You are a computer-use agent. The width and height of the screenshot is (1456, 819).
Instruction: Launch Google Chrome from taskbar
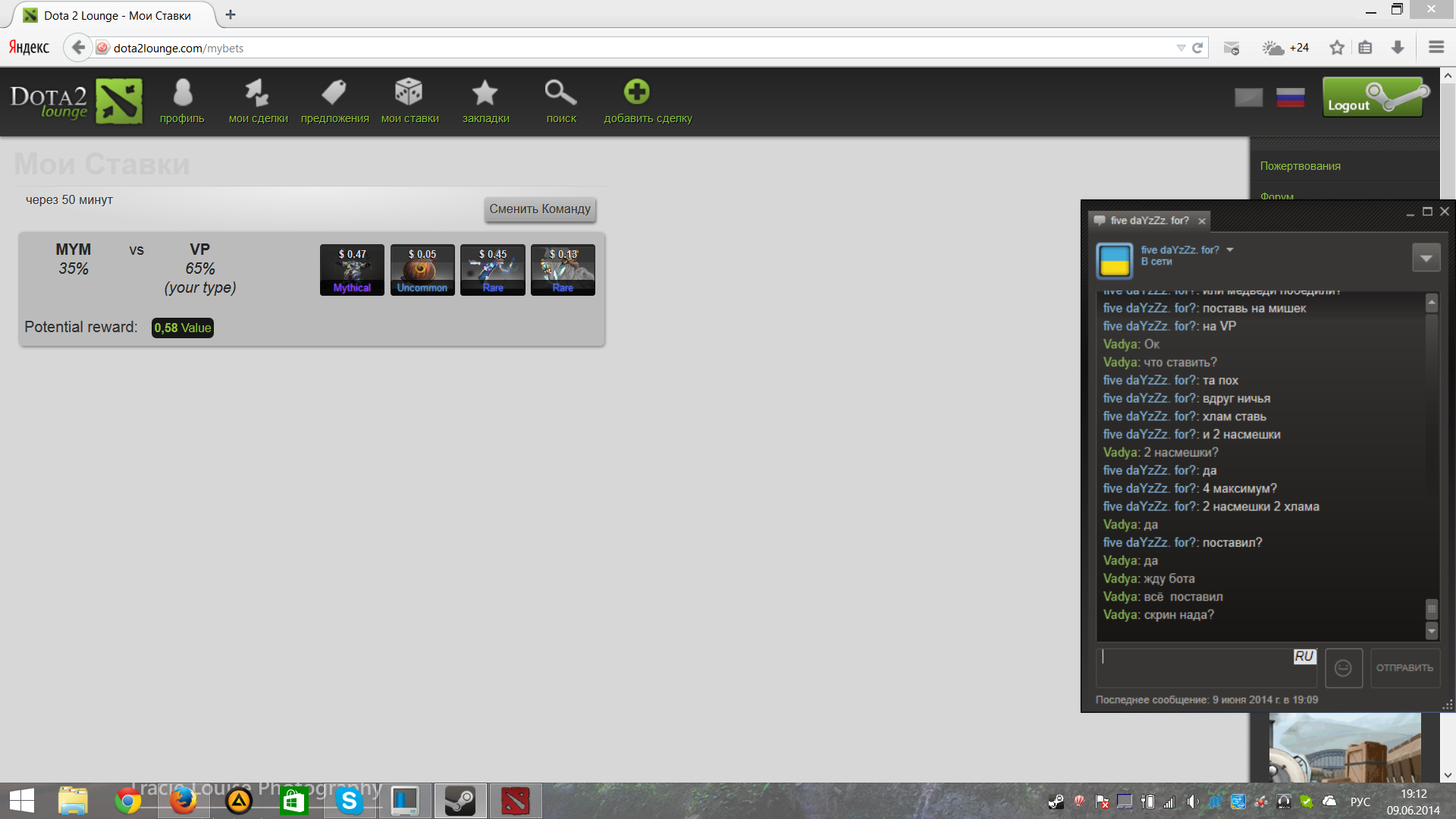point(127,801)
